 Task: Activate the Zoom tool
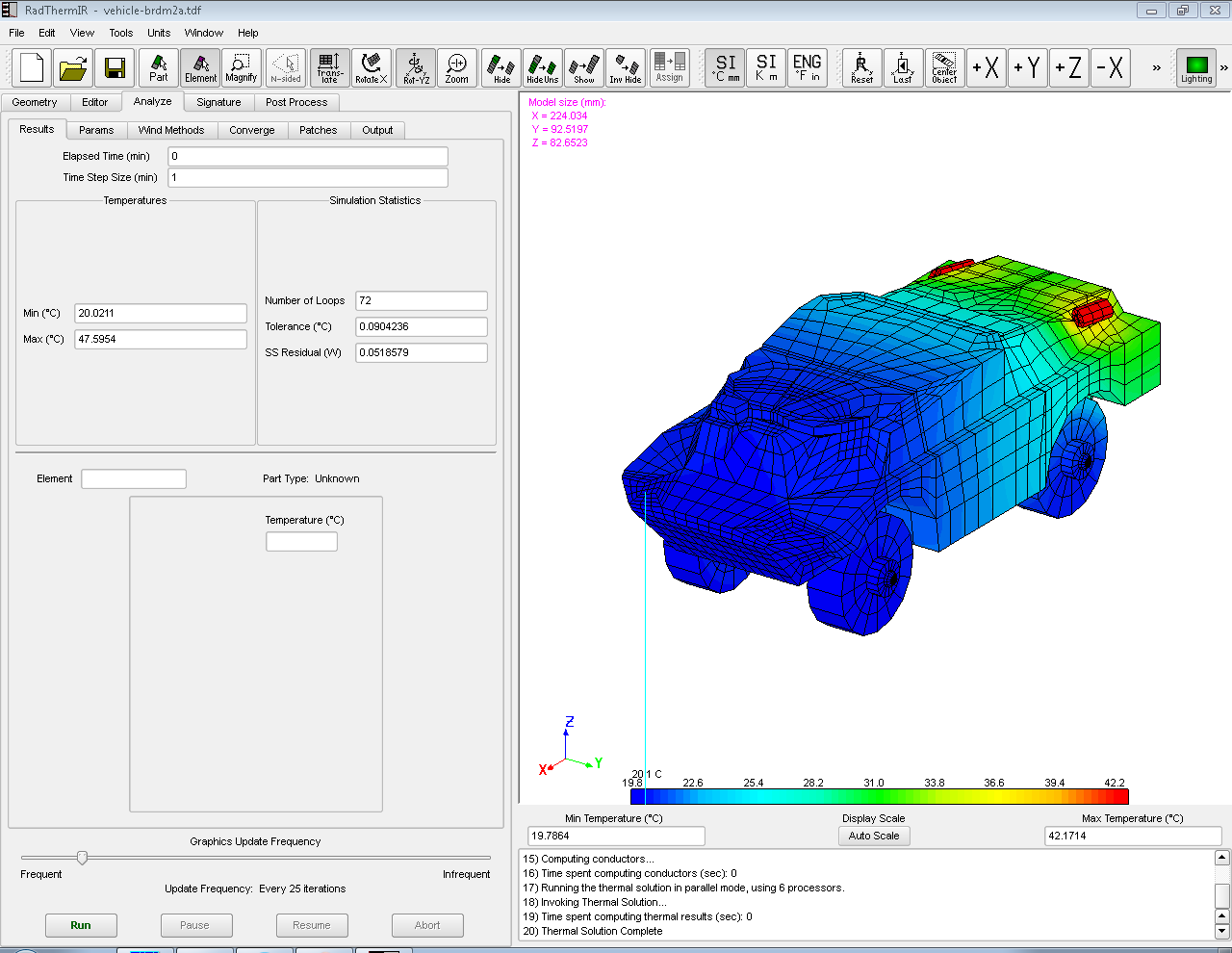pos(457,68)
